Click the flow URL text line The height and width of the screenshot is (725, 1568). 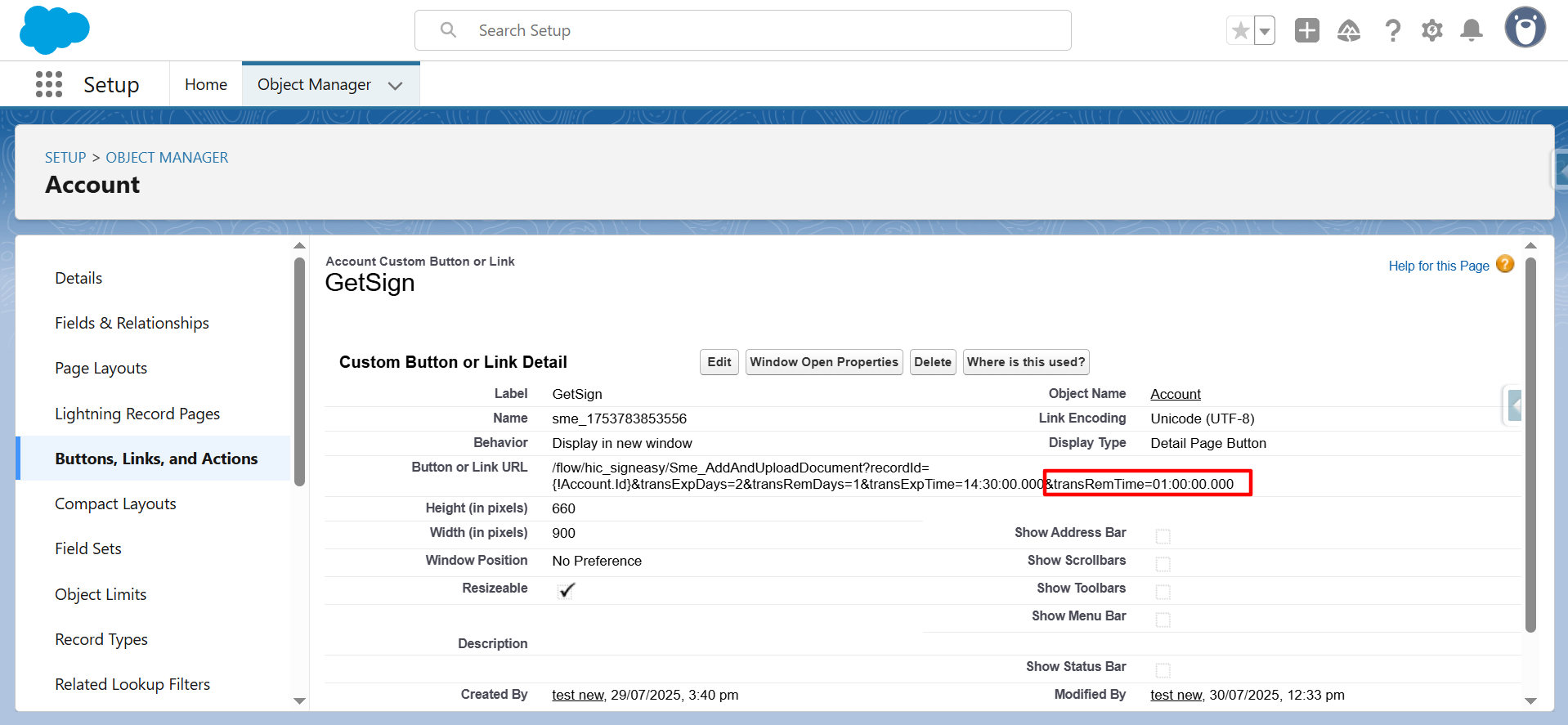(741, 468)
